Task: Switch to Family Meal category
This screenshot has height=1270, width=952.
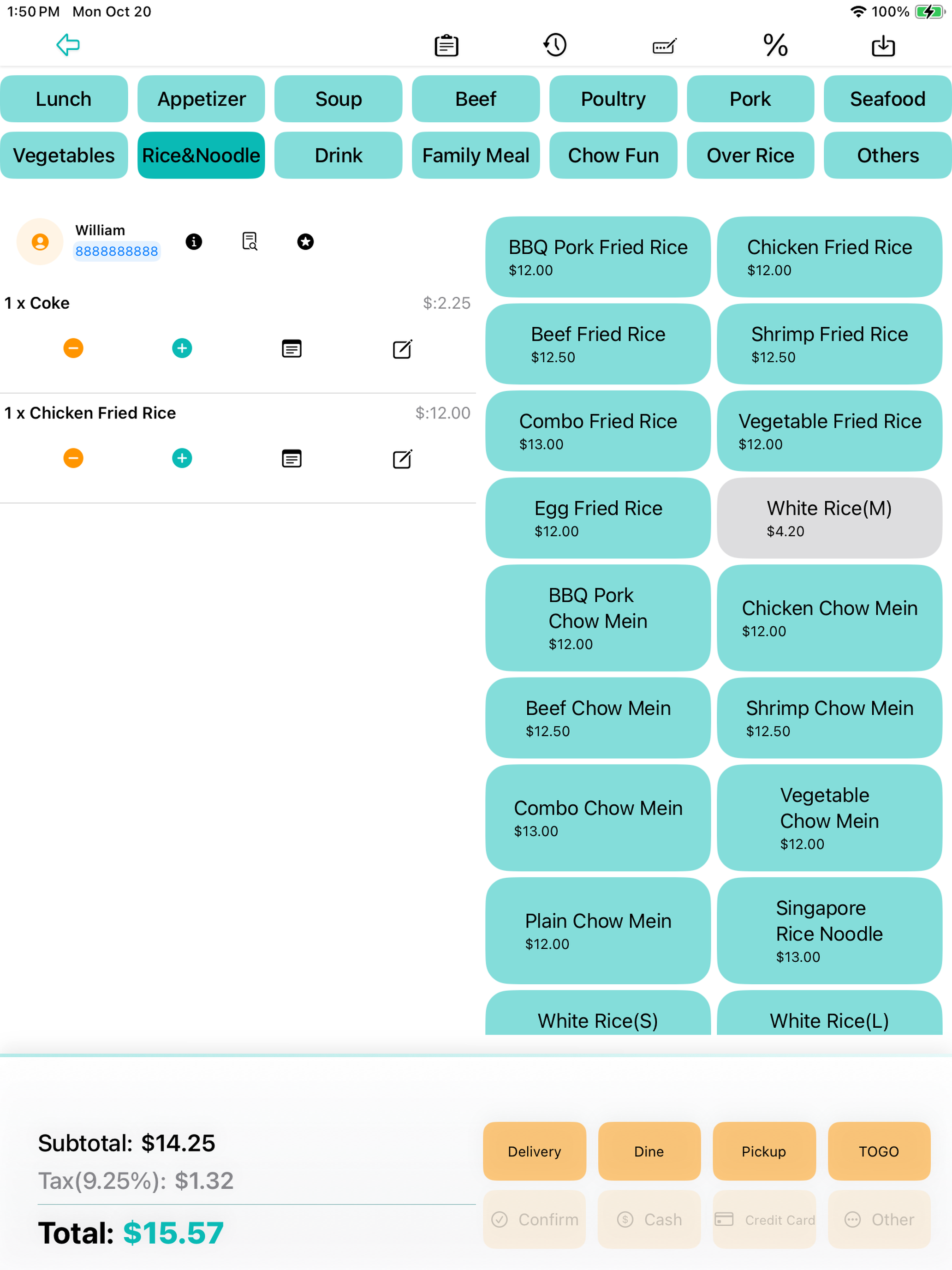Action: 476,156
